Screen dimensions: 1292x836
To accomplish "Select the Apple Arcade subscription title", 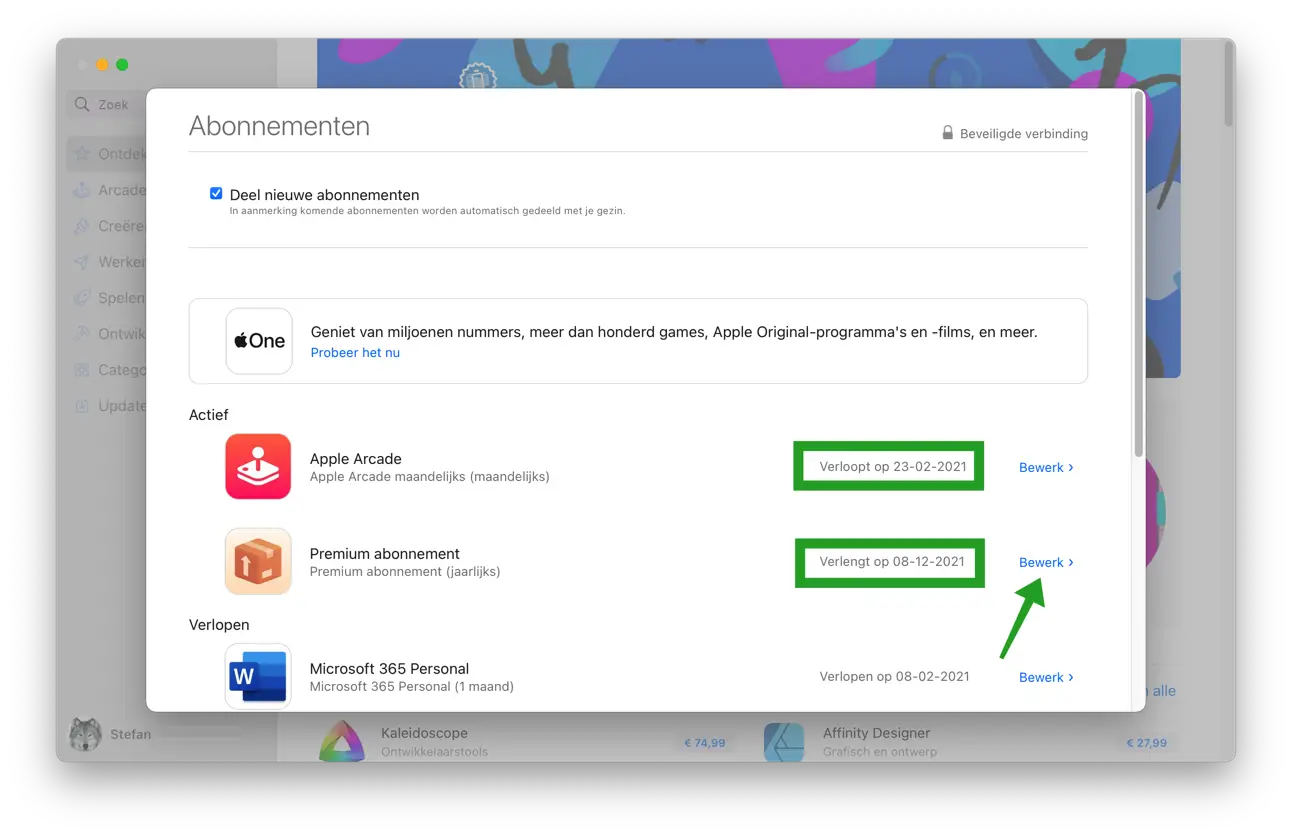I will [x=355, y=459].
